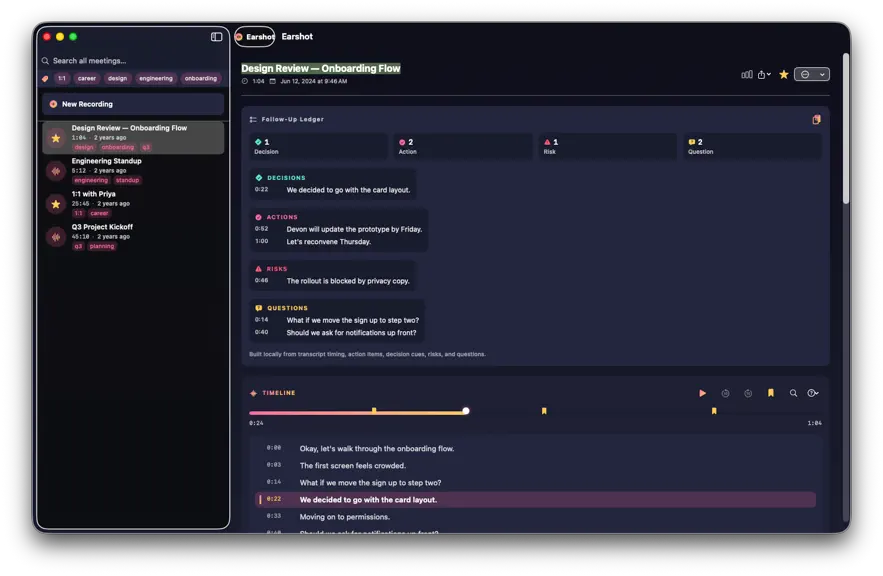883x576 pixels.
Task: Filter meetings by engineering tag
Action: click(156, 78)
